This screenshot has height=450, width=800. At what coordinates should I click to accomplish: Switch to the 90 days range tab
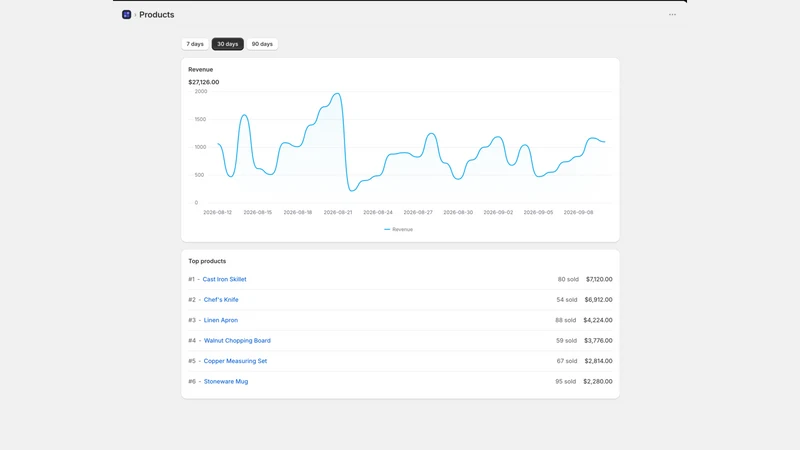click(x=262, y=44)
